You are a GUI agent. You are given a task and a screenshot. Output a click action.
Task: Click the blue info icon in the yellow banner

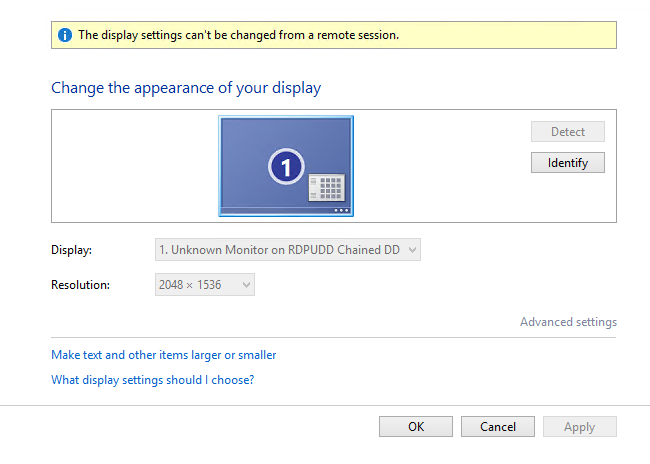[x=65, y=35]
